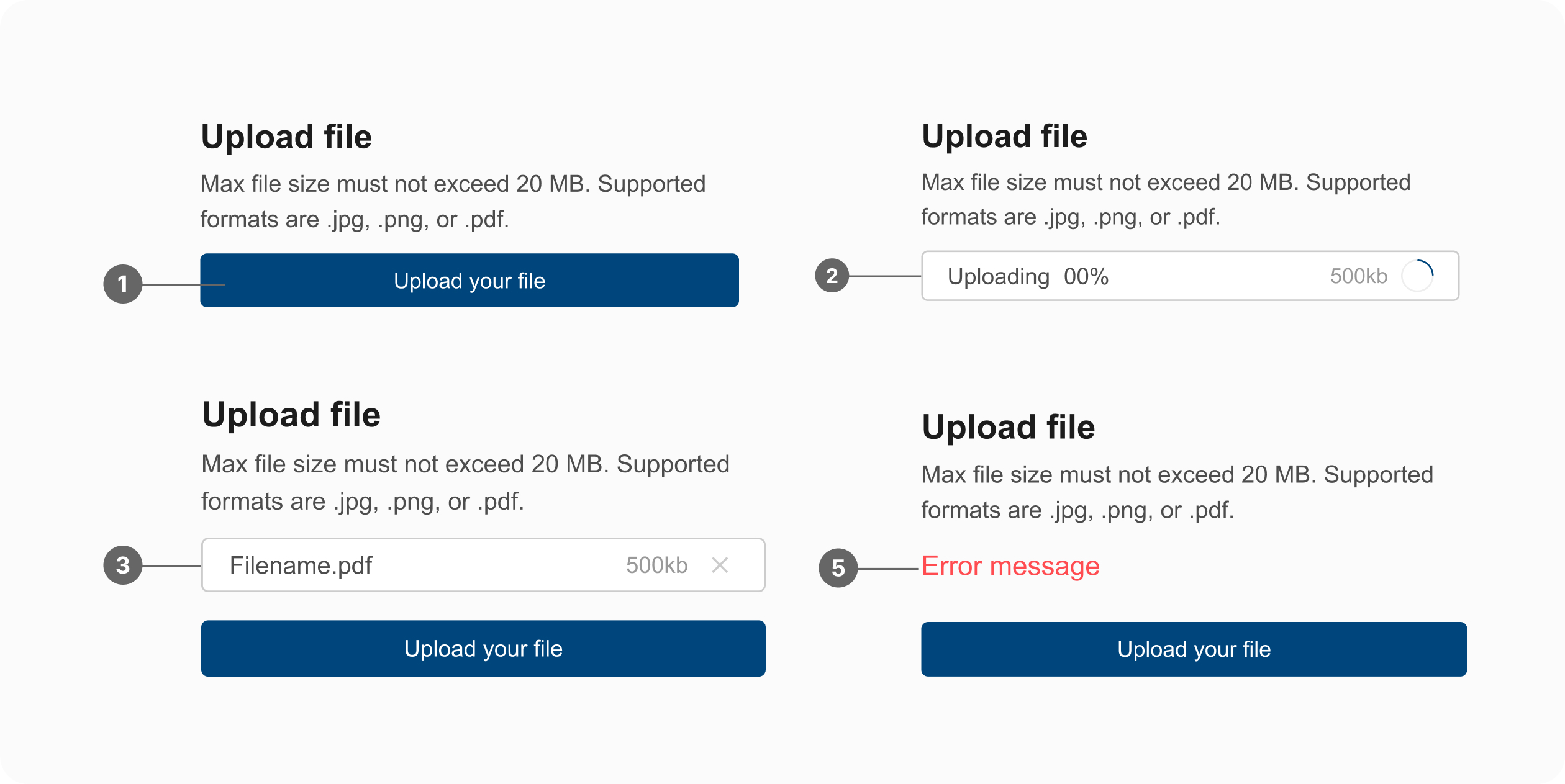
Task: Click the Upload file heading above Filename.pdf
Action: [x=291, y=414]
